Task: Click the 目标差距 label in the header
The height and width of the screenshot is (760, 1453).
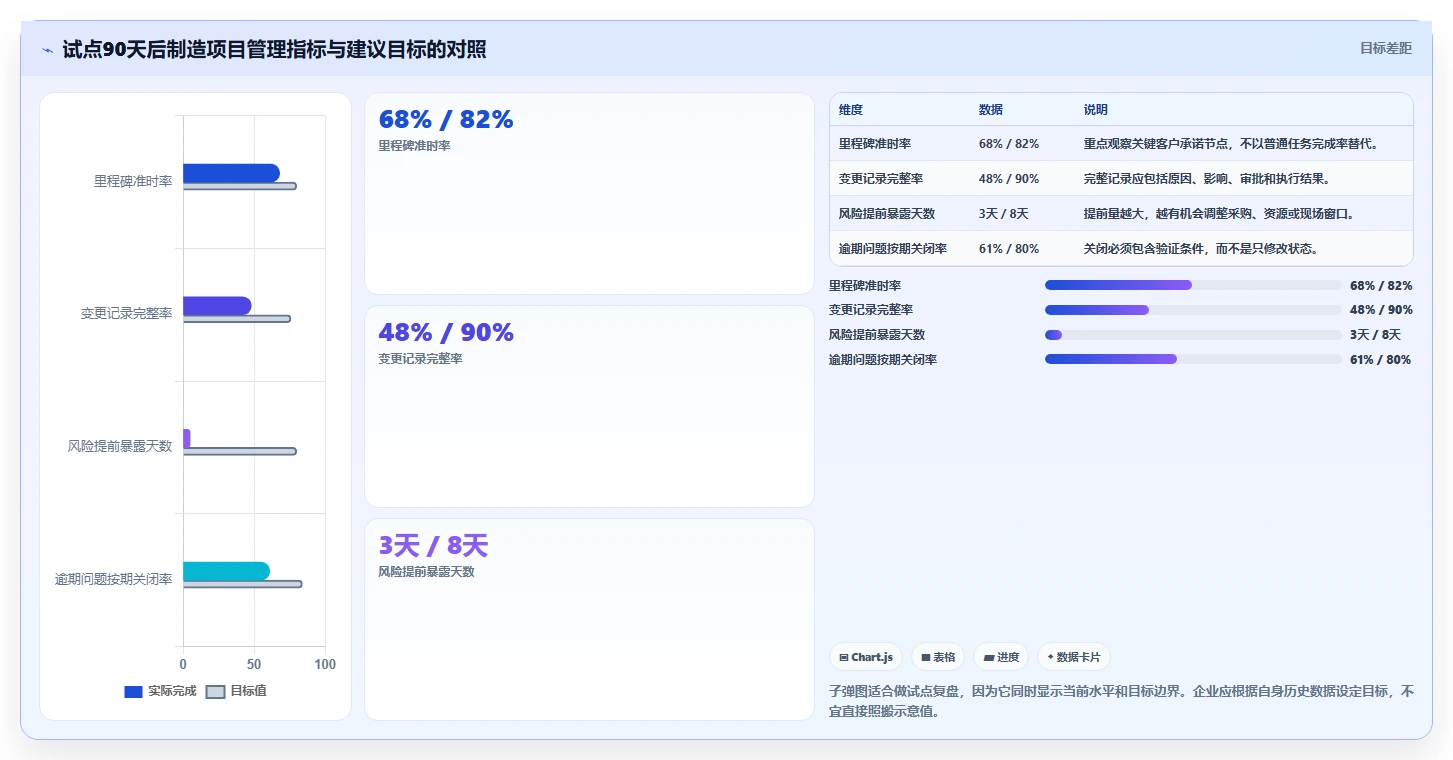Action: point(1386,48)
